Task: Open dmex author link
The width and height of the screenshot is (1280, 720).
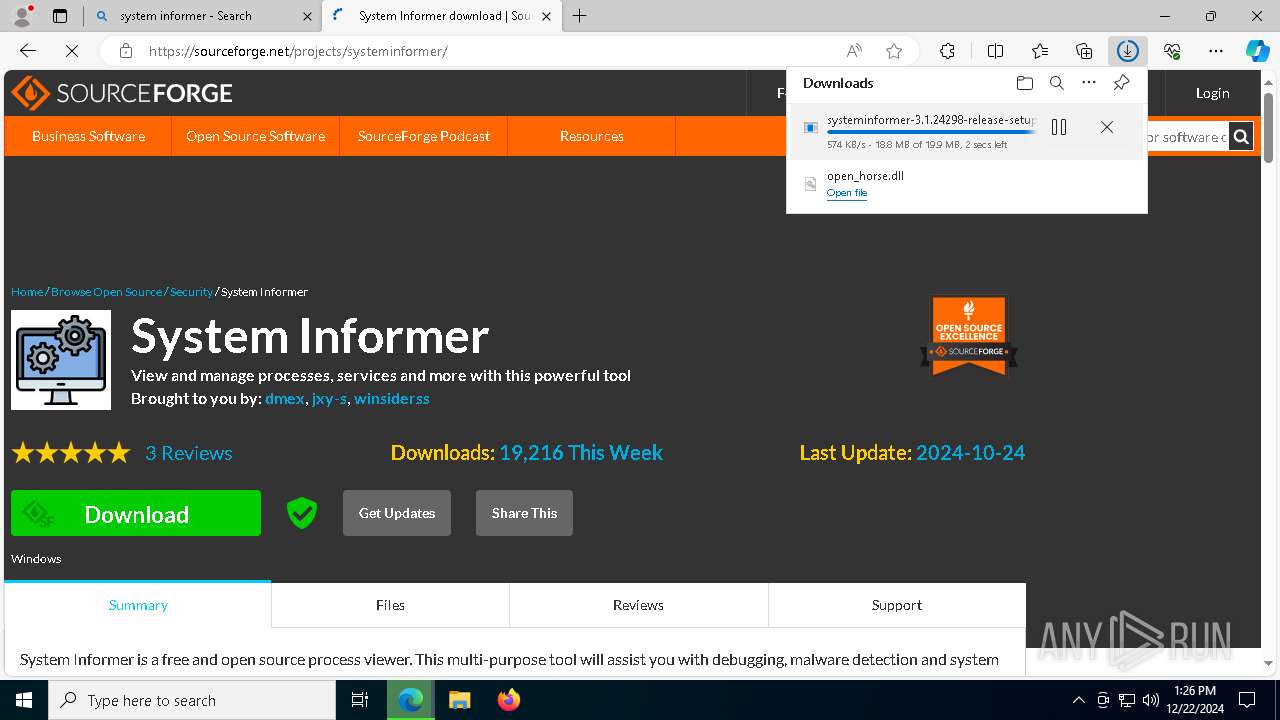Action: [x=284, y=398]
